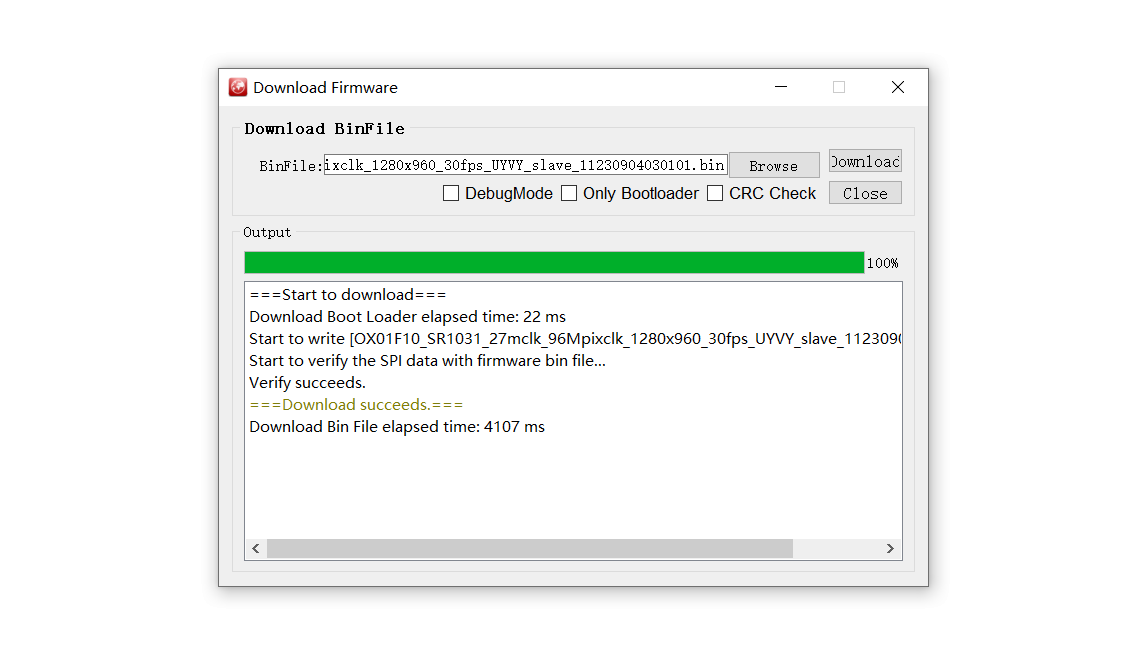This screenshot has height=660, width=1145.
Task: Click the green download progress bar
Action: [554, 263]
